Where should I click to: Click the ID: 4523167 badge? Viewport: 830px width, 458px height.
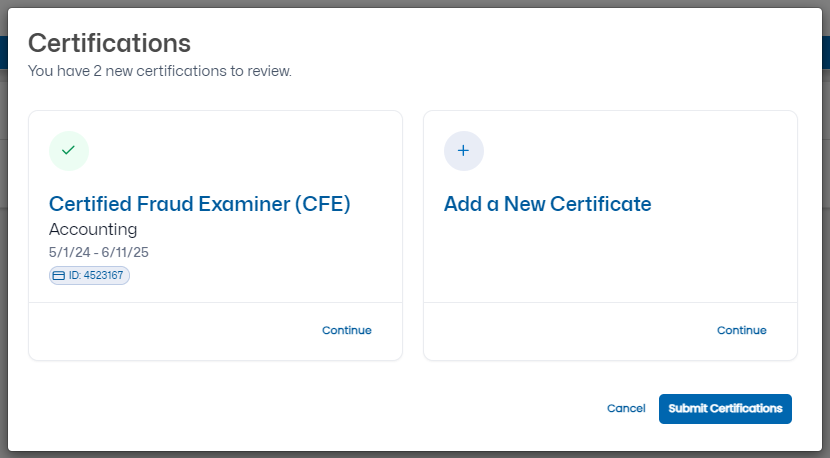(x=90, y=275)
